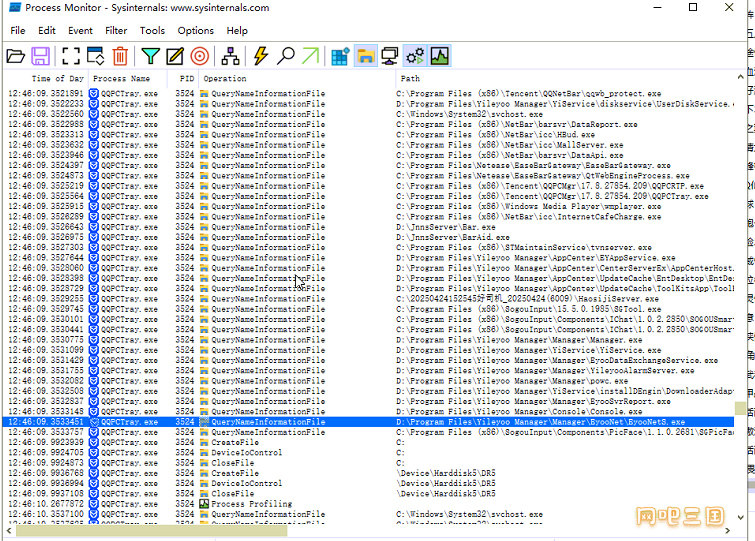Toggle Show Profiling Events
The height and width of the screenshot is (541, 755).
click(x=440, y=56)
